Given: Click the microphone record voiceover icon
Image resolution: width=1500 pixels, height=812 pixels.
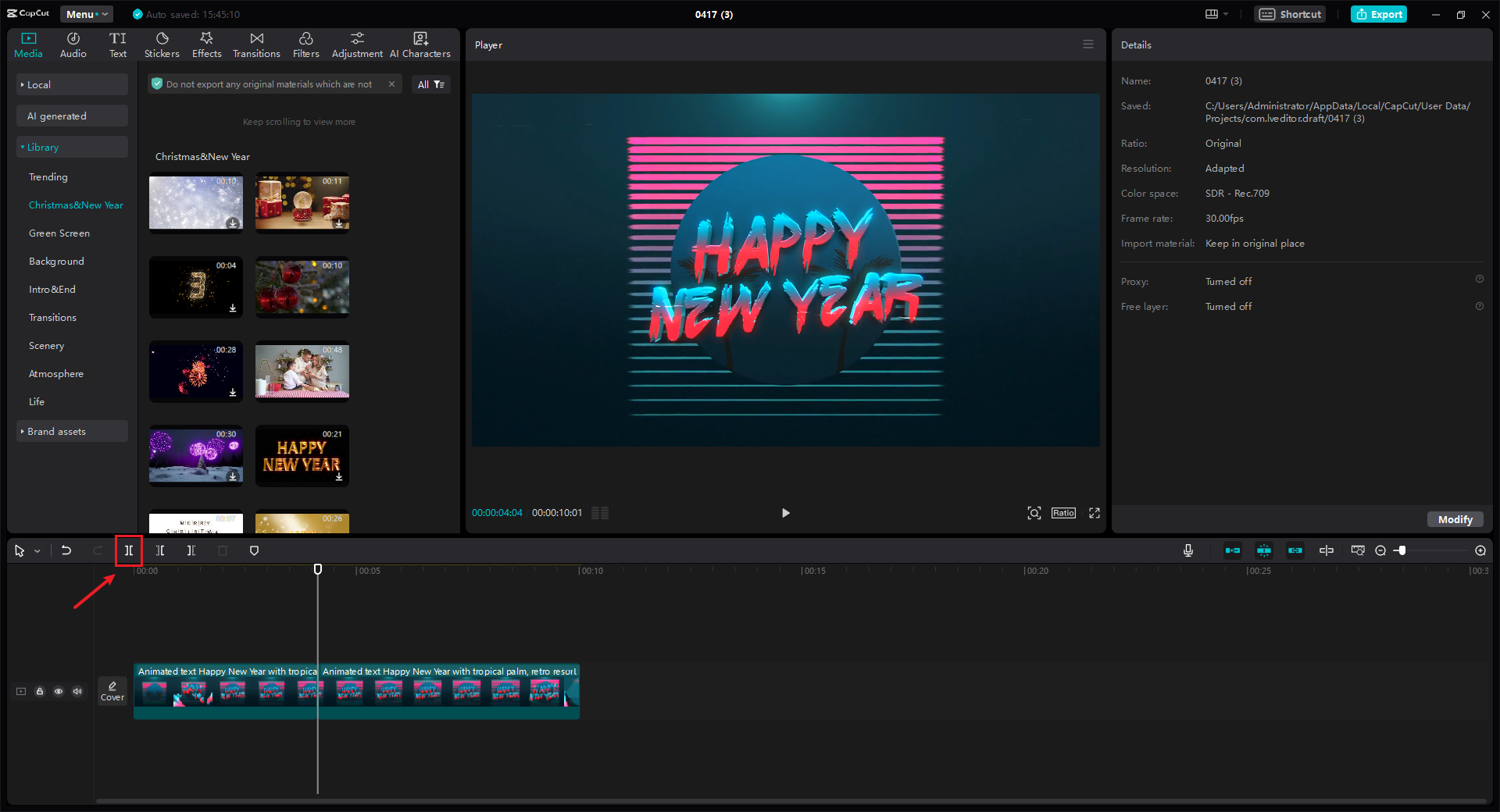Looking at the screenshot, I should 1187,550.
